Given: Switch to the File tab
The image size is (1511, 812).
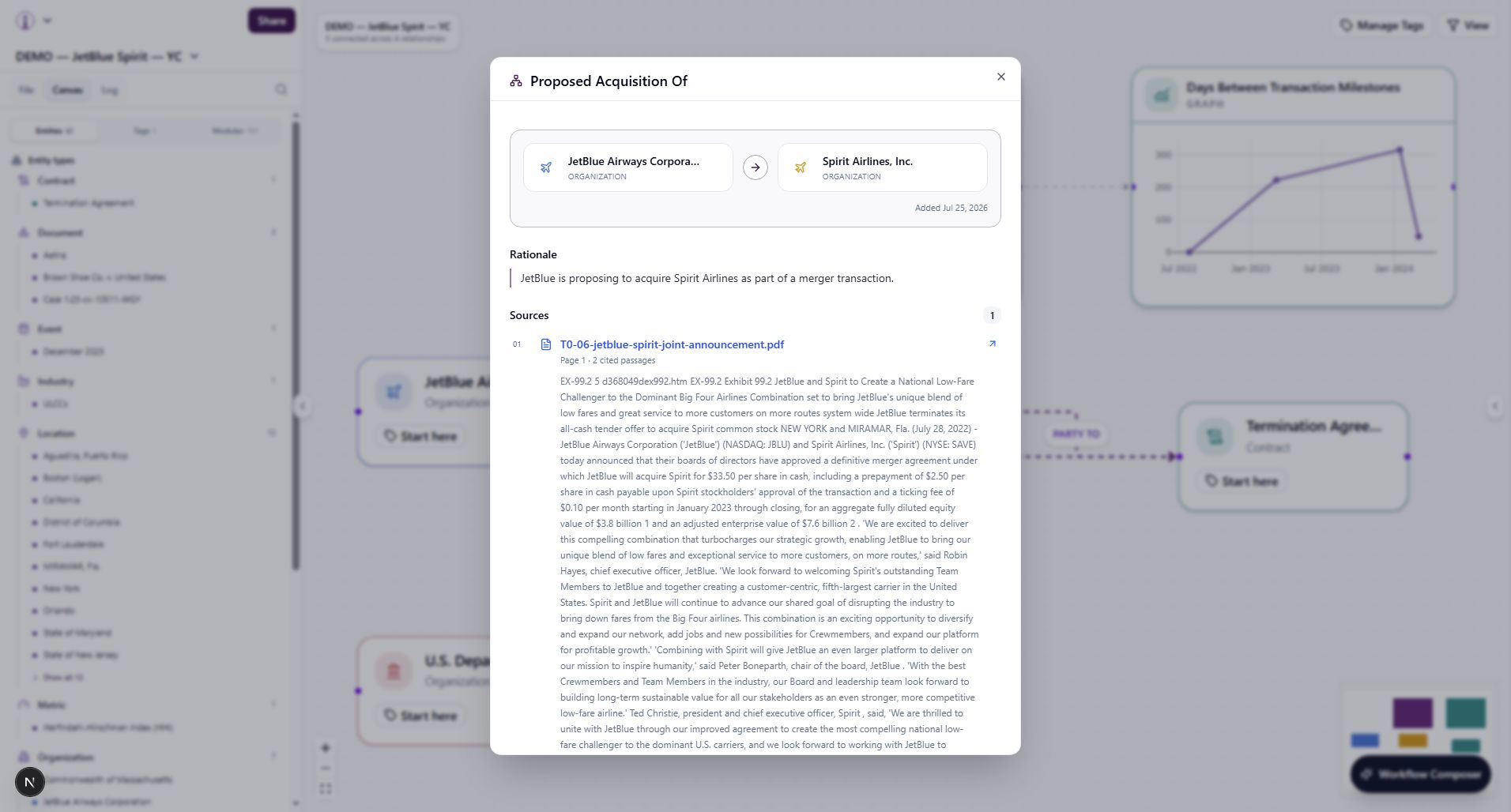Looking at the screenshot, I should click(x=26, y=90).
